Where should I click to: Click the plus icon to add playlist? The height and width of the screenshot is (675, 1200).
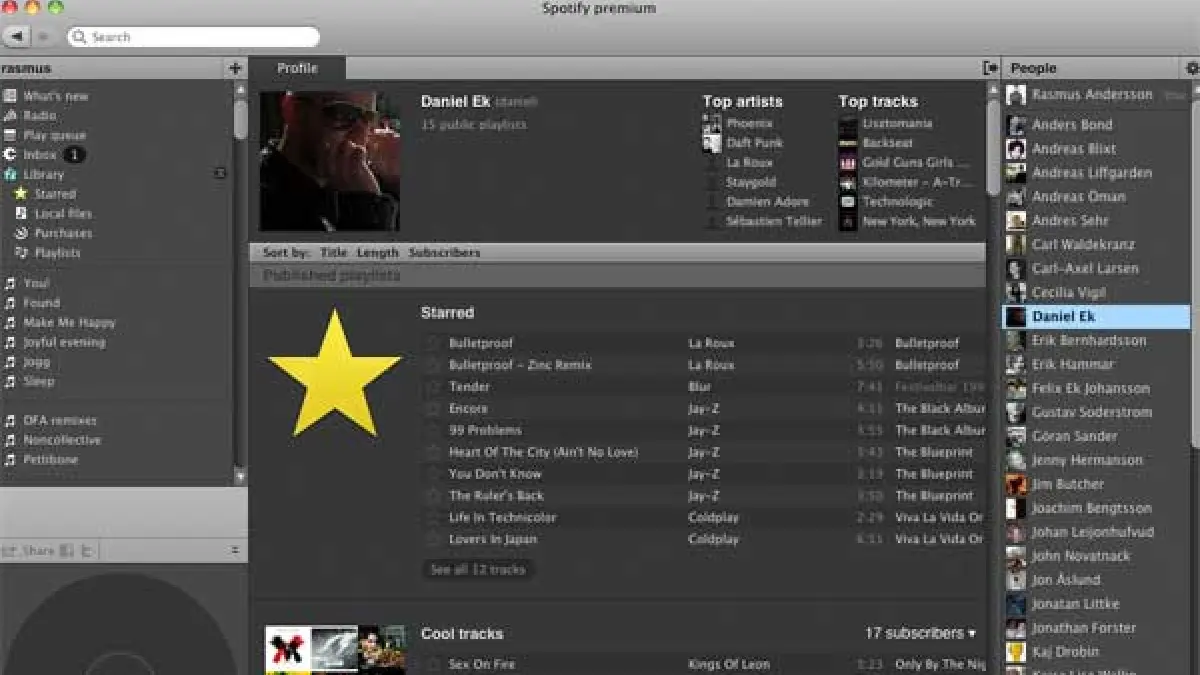coord(235,68)
